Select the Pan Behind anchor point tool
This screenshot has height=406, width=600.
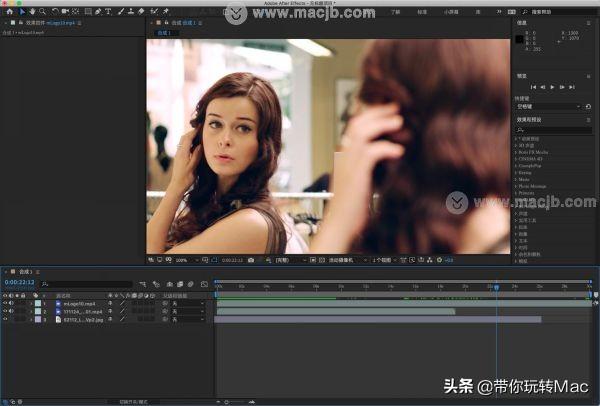76,12
